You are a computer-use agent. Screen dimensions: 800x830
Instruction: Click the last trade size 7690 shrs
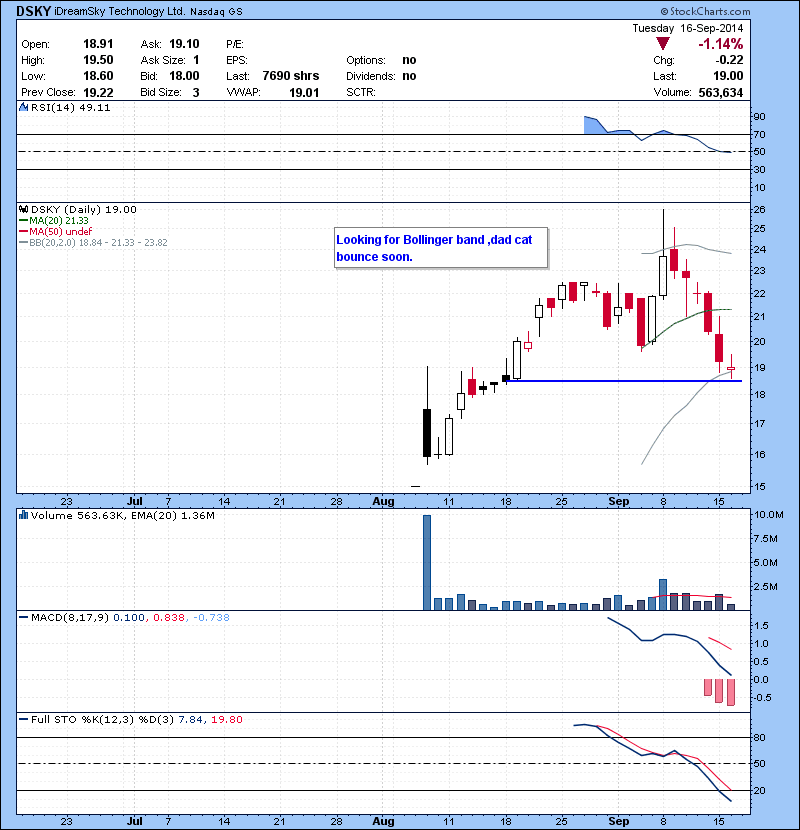pyautogui.click(x=291, y=76)
